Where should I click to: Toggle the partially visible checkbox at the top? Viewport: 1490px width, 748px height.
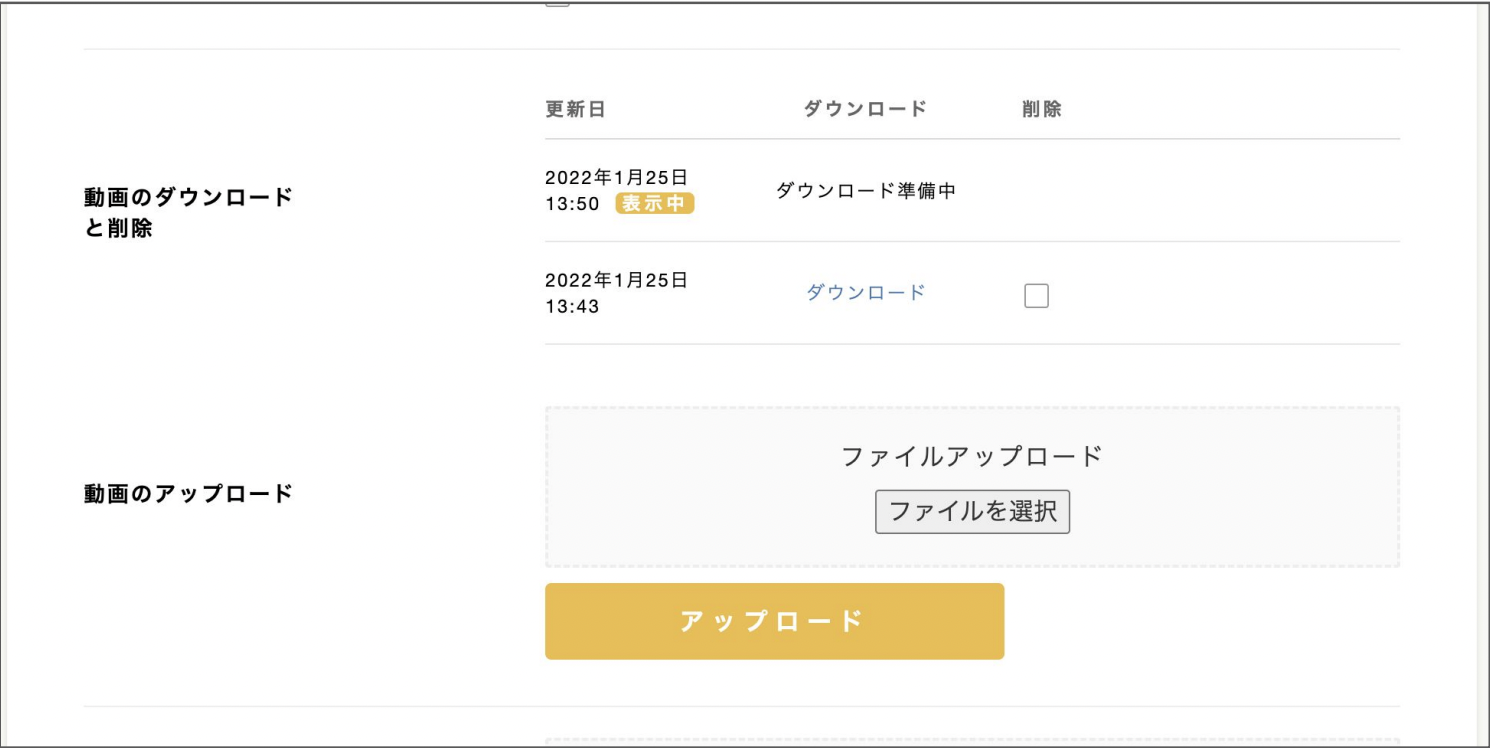point(557,3)
